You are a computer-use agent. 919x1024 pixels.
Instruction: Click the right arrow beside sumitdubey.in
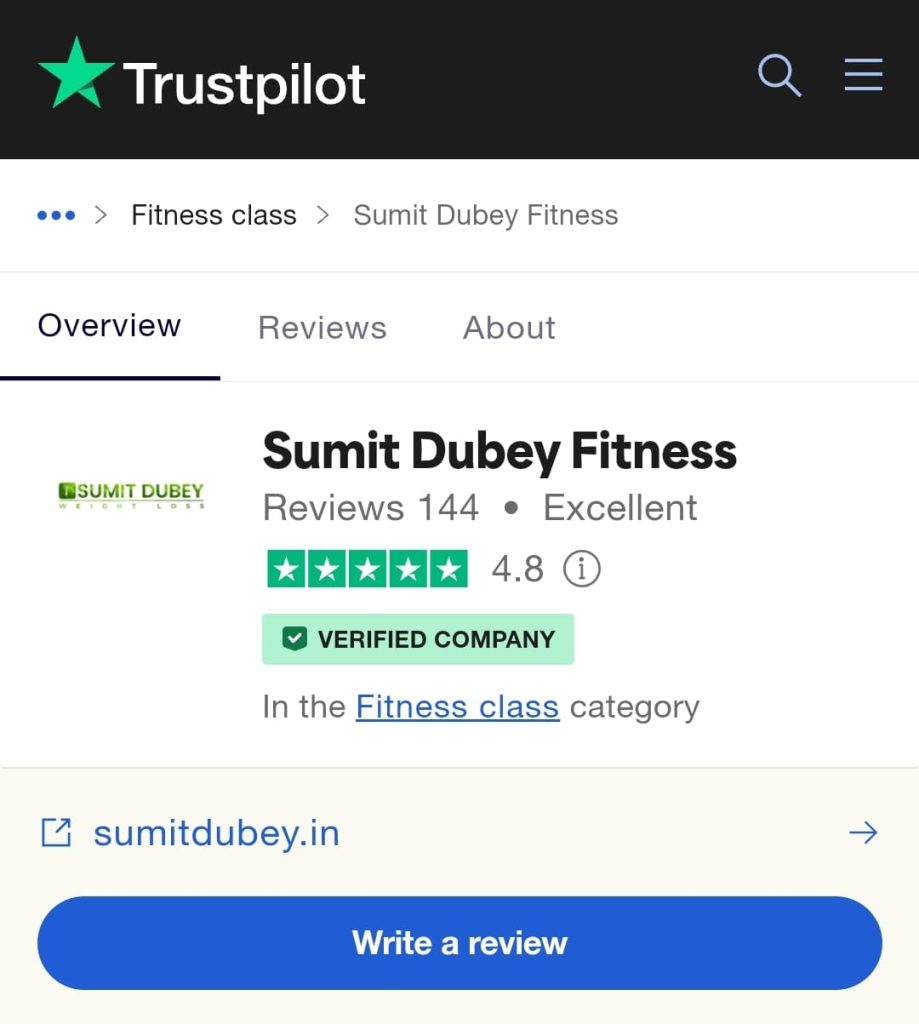click(863, 833)
